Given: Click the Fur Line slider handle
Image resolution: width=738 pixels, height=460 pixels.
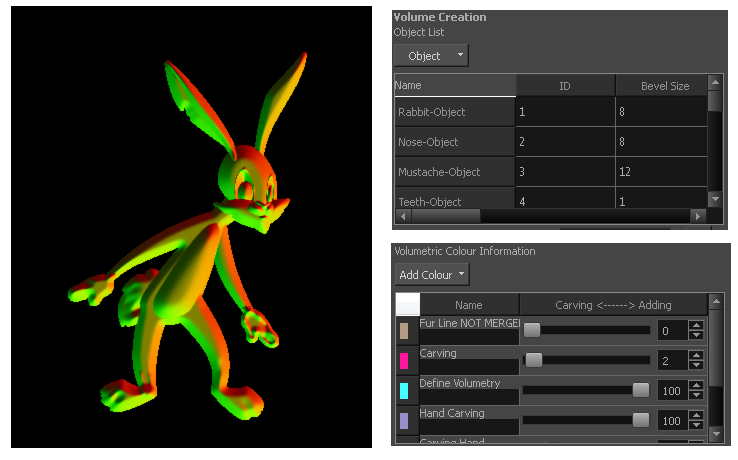Looking at the screenshot, I should (x=532, y=330).
